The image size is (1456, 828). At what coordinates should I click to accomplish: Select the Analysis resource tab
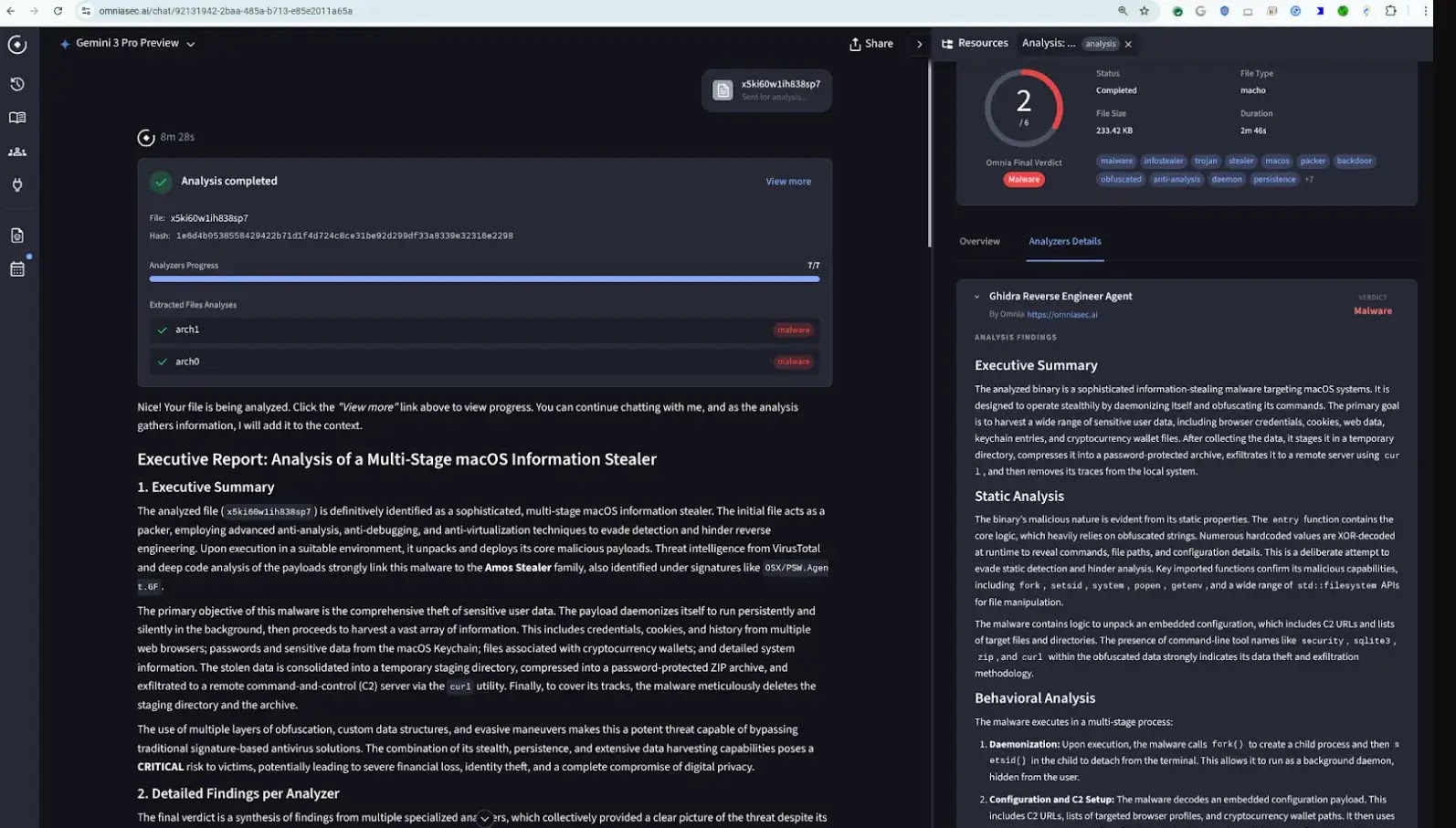tap(1071, 44)
